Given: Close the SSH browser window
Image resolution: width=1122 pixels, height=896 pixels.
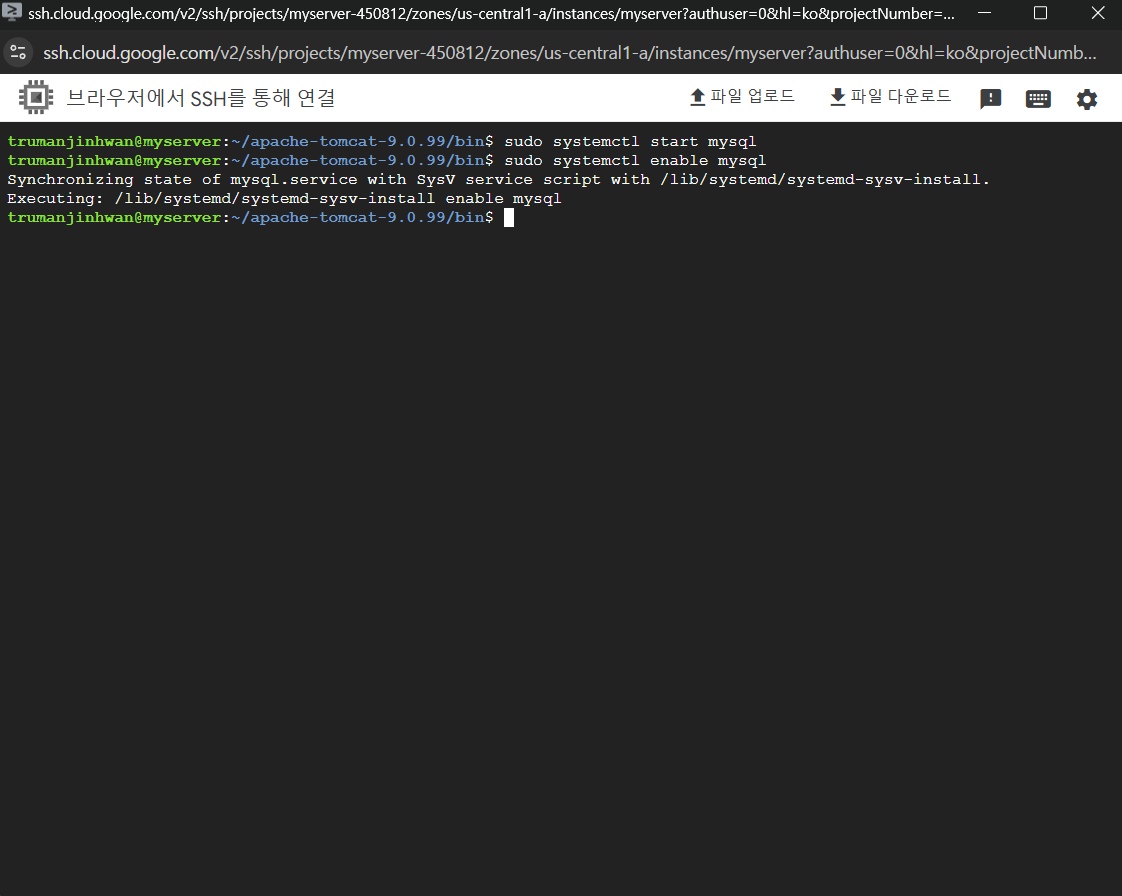Looking at the screenshot, I should [1097, 13].
